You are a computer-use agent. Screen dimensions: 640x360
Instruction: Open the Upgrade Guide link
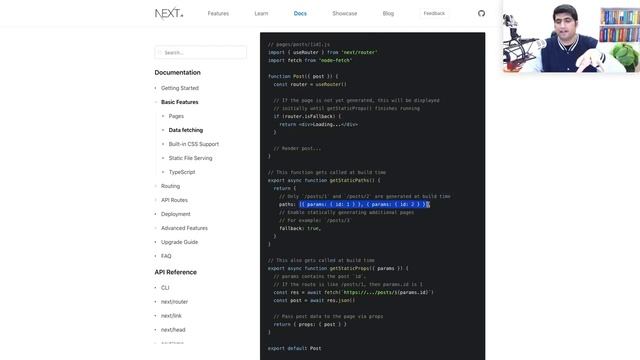point(179,242)
